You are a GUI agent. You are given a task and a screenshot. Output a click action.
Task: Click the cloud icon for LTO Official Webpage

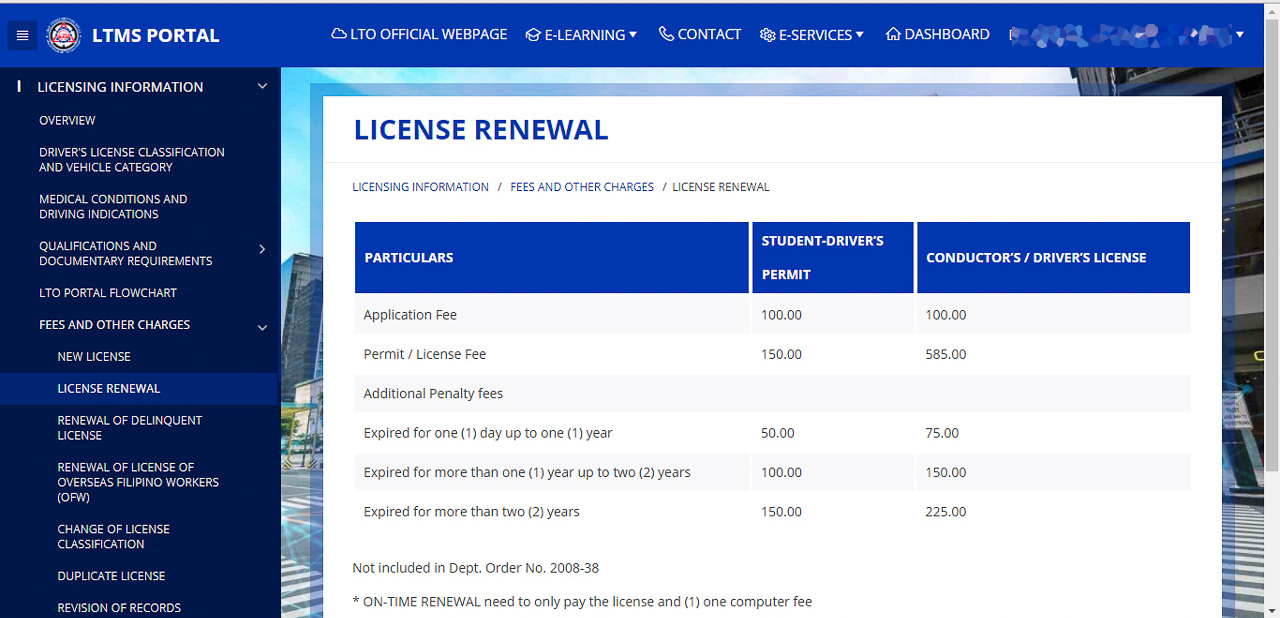[x=339, y=34]
